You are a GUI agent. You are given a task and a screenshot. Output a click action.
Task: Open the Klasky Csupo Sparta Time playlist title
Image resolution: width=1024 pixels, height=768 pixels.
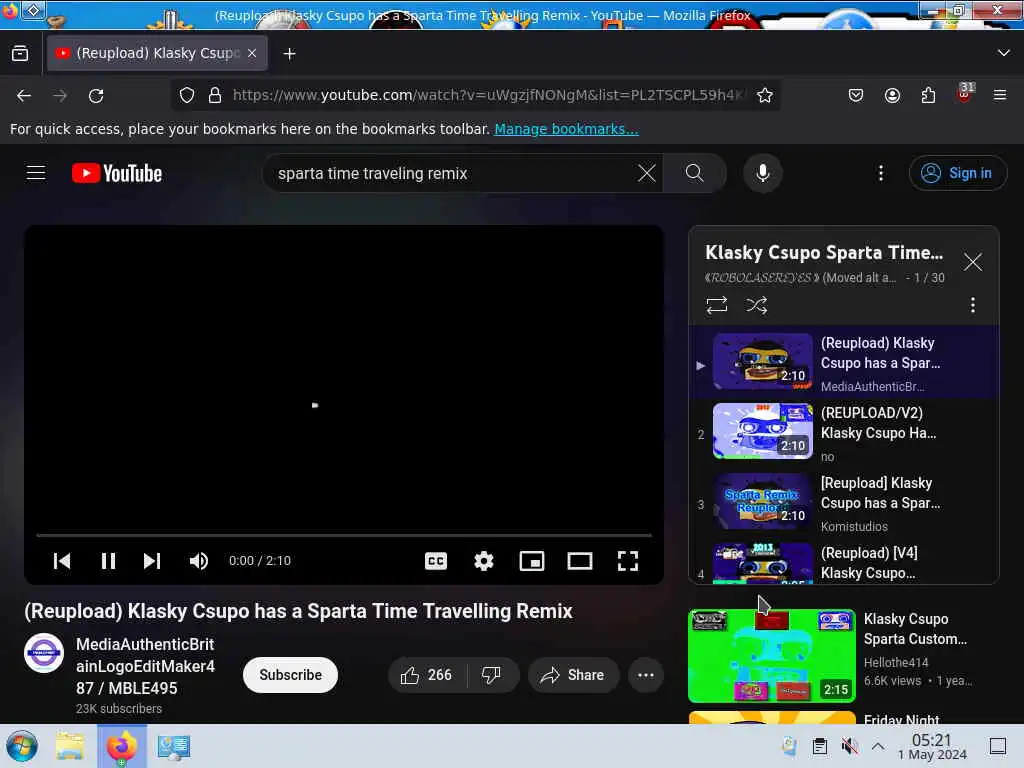point(824,253)
